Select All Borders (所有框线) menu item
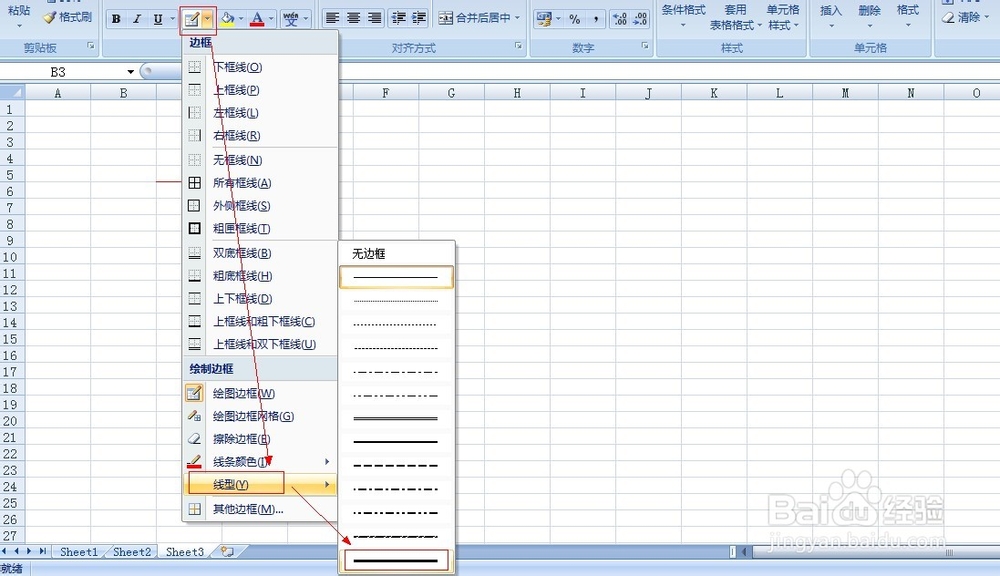Screen dimensions: 1000x576 coord(260,183)
